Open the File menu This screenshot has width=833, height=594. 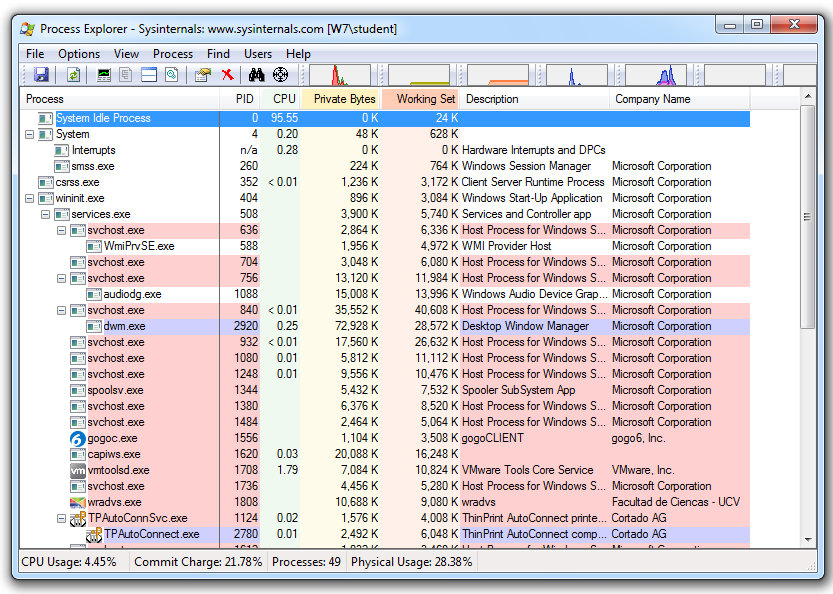pyautogui.click(x=35, y=54)
